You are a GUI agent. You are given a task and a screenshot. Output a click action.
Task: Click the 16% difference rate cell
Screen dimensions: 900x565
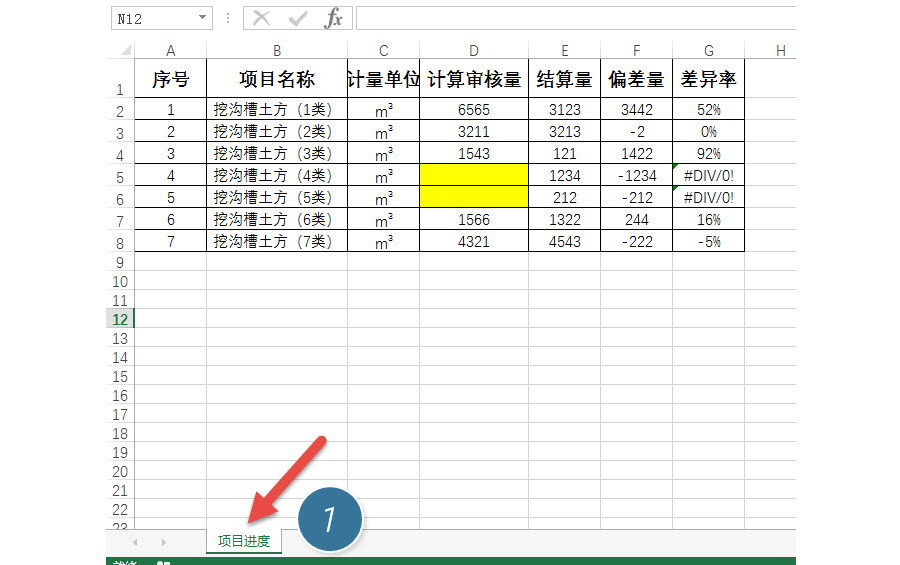[x=708, y=219]
